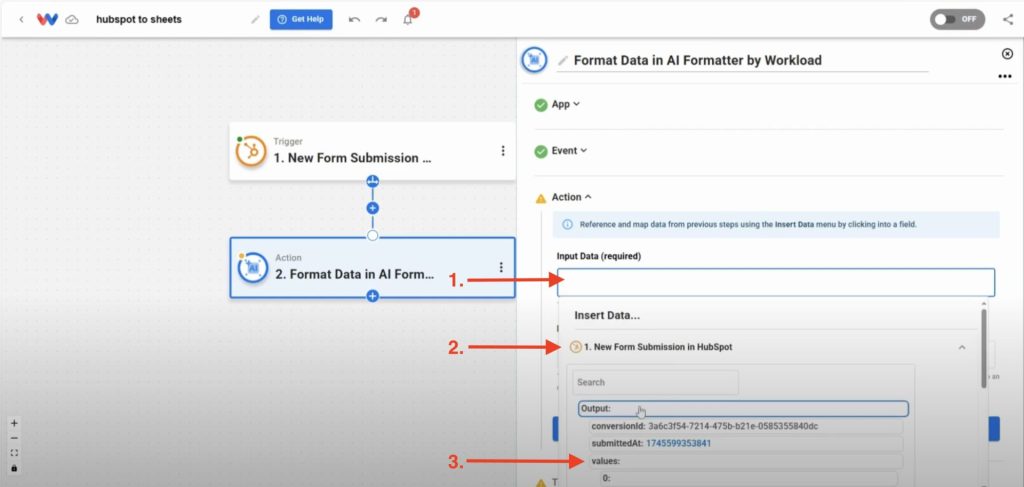The width and height of the screenshot is (1024, 487).
Task: Zoom in on the canvas
Action: [x=14, y=423]
